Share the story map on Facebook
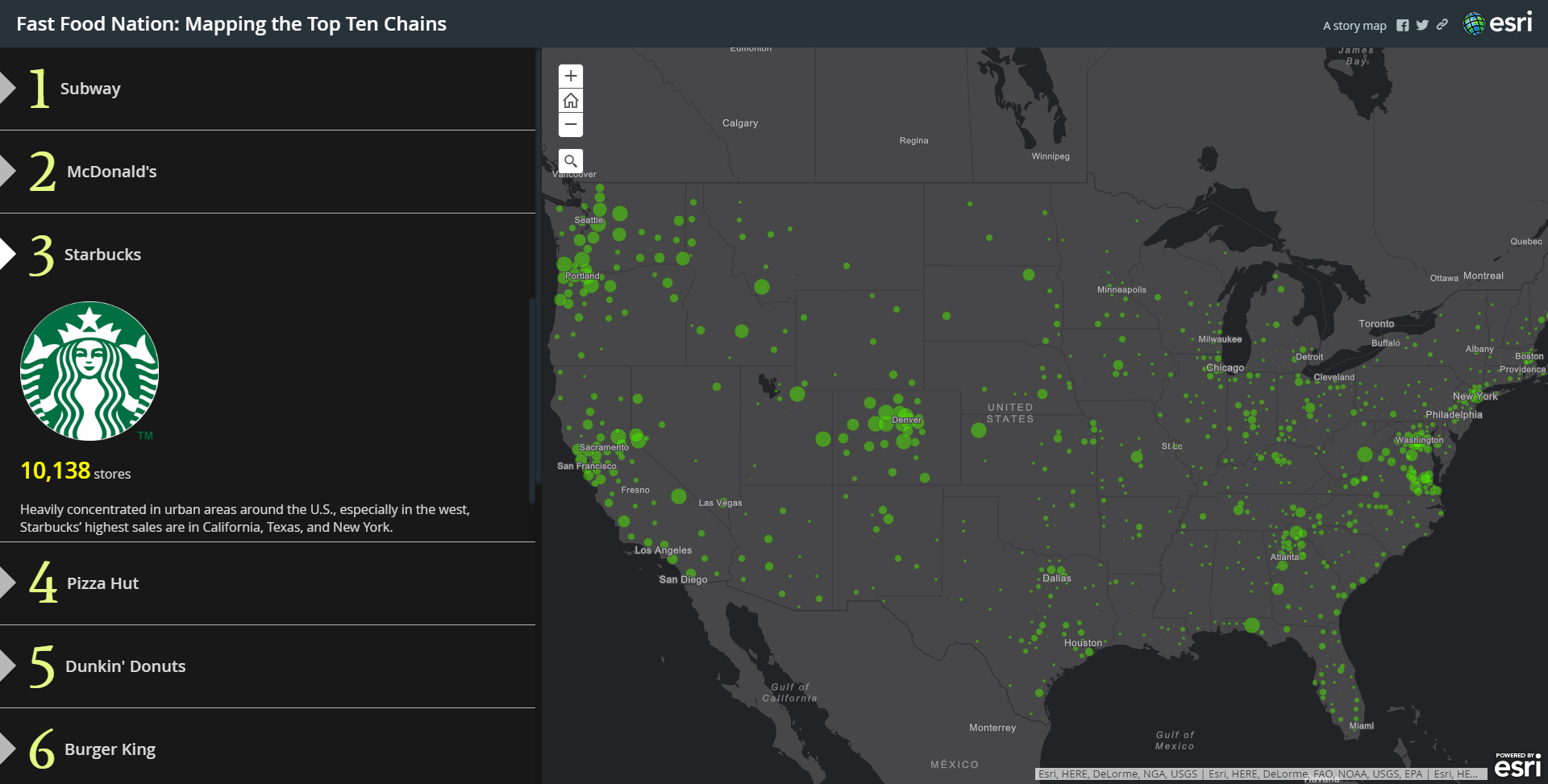 point(1402,25)
